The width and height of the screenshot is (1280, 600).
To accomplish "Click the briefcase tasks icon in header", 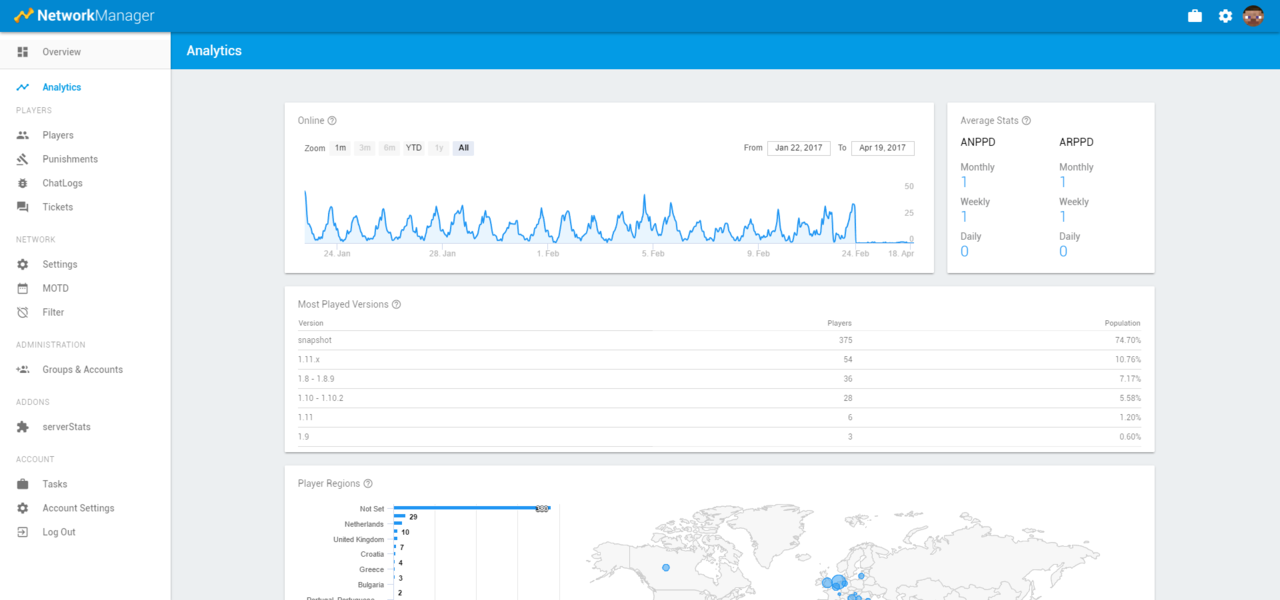I will 1194,16.
